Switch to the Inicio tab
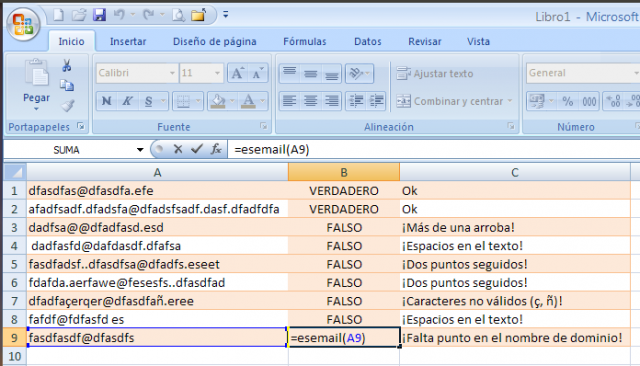Image resolution: width=640 pixels, height=366 pixels. point(71,42)
